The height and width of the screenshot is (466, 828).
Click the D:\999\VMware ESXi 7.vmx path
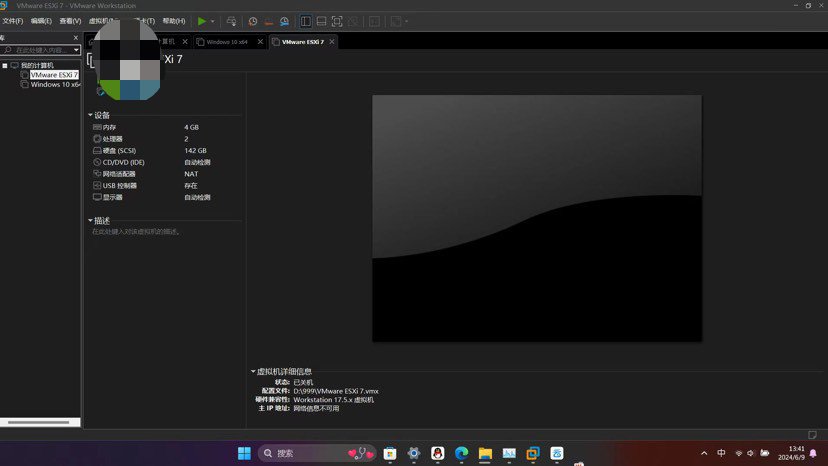[x=336, y=391]
